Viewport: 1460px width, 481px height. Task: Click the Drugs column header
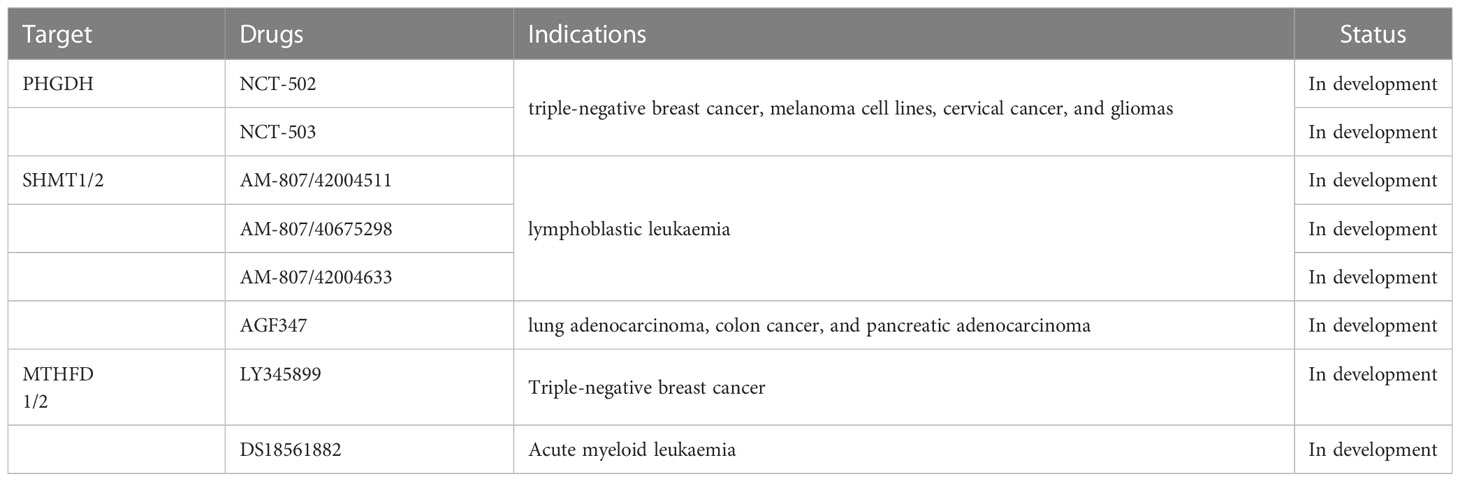pos(369,34)
